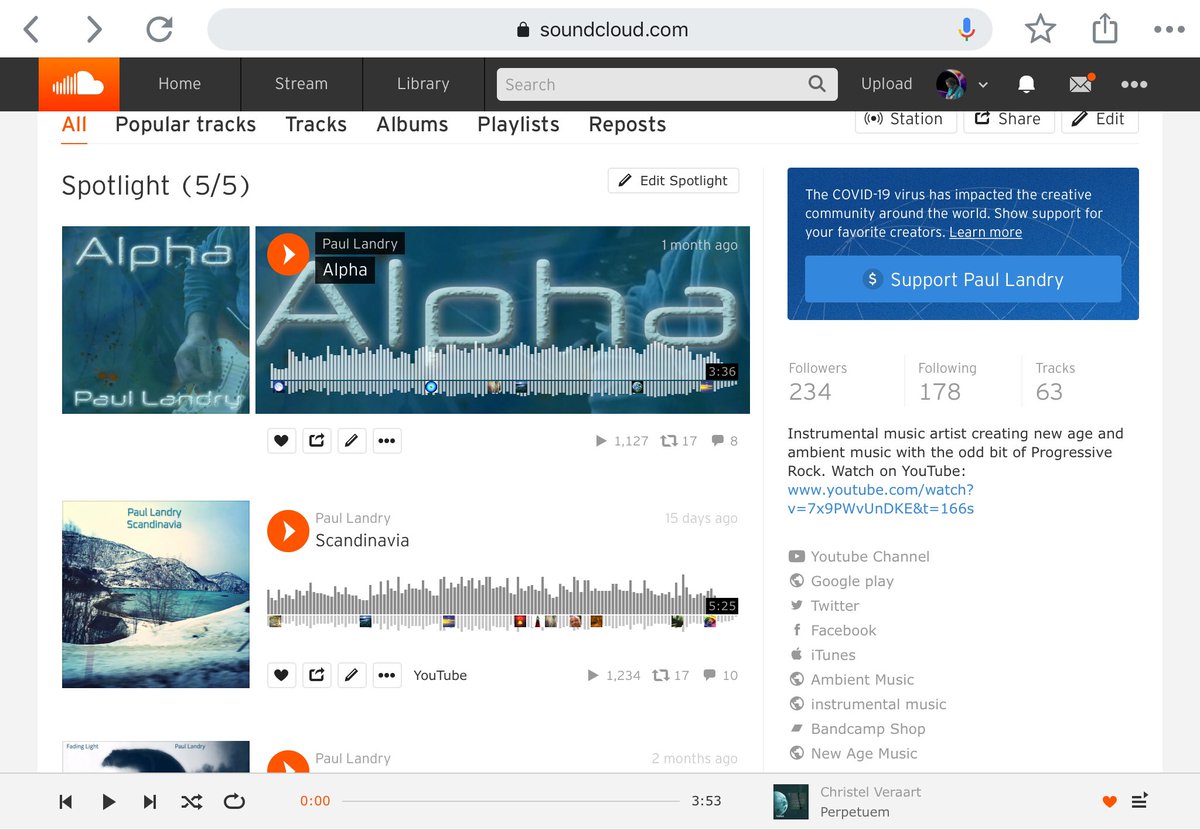
Task: Switch to Playlists tab
Action: (x=518, y=125)
